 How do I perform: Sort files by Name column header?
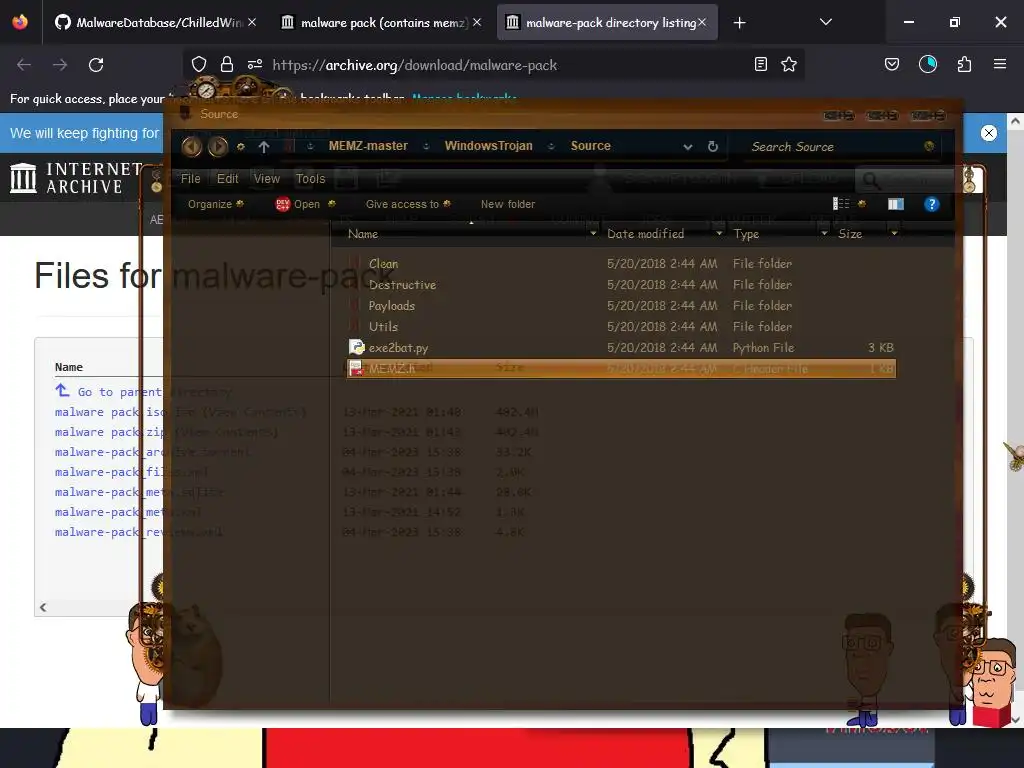363,234
